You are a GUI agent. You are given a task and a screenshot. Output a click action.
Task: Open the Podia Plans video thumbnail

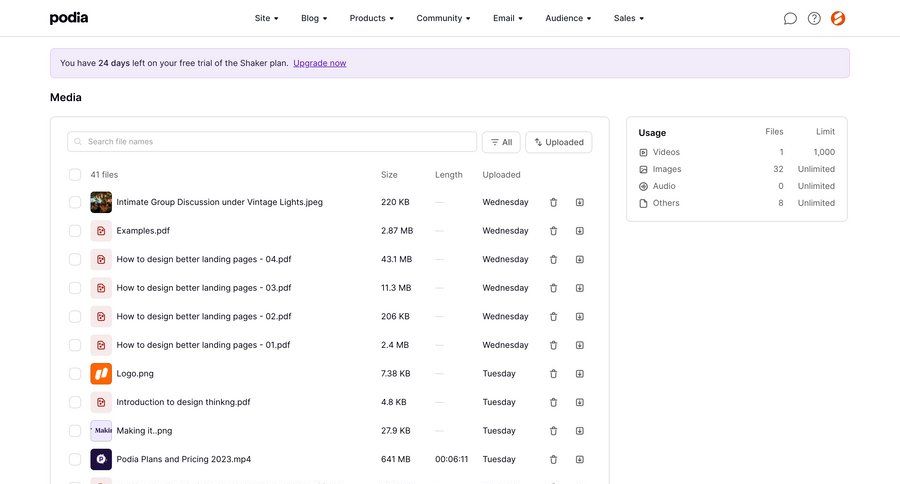101,459
